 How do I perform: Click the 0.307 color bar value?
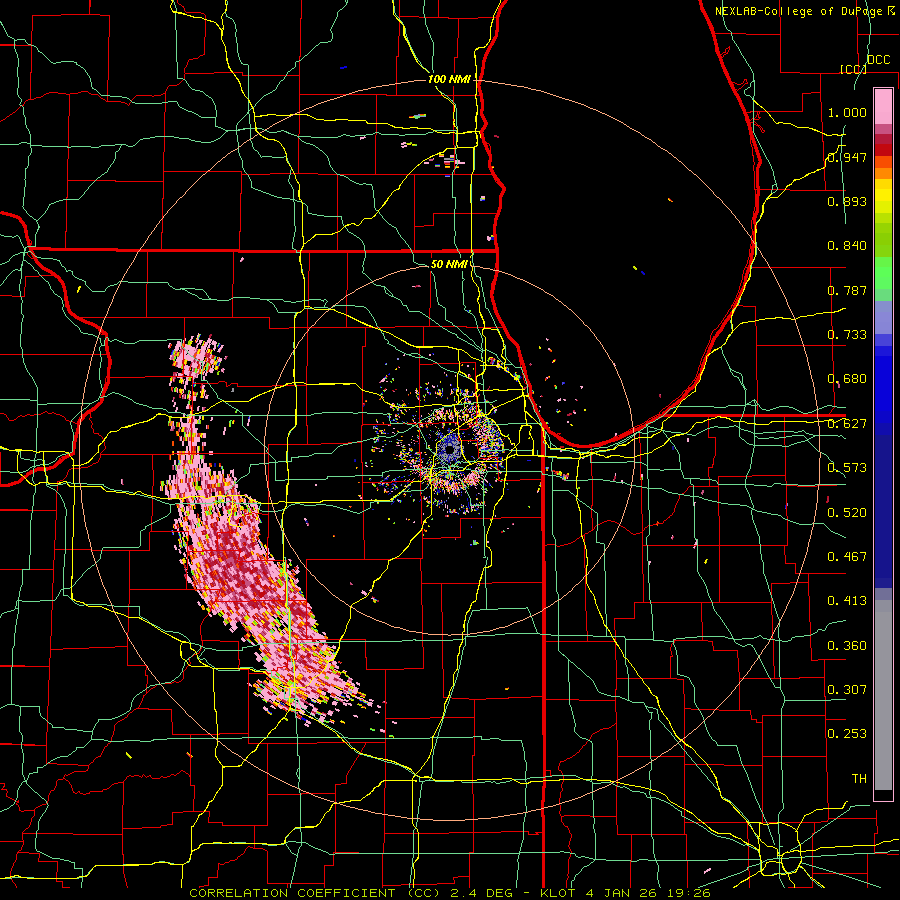point(847,689)
